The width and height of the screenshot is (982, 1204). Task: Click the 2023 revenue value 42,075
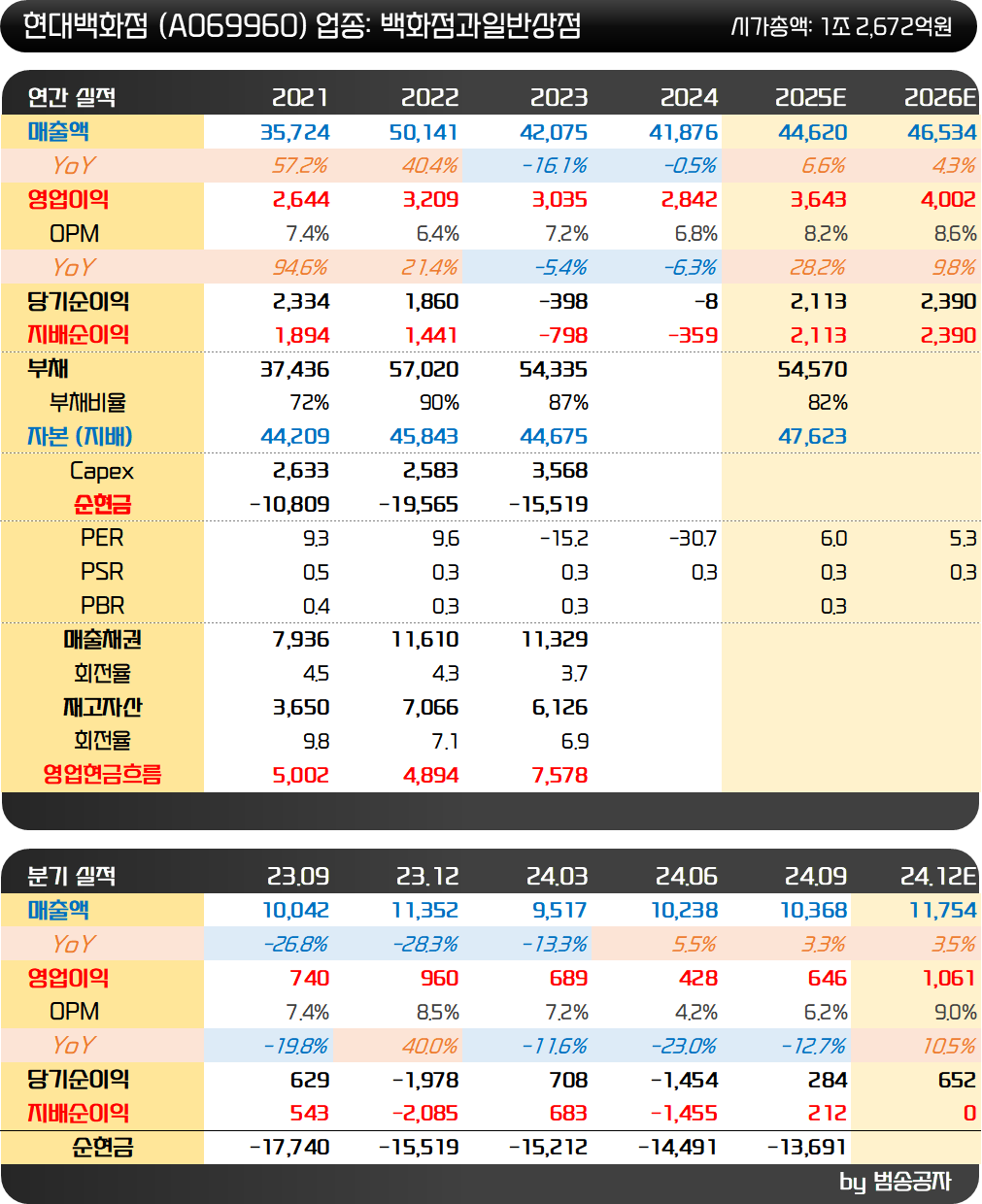[x=554, y=132]
